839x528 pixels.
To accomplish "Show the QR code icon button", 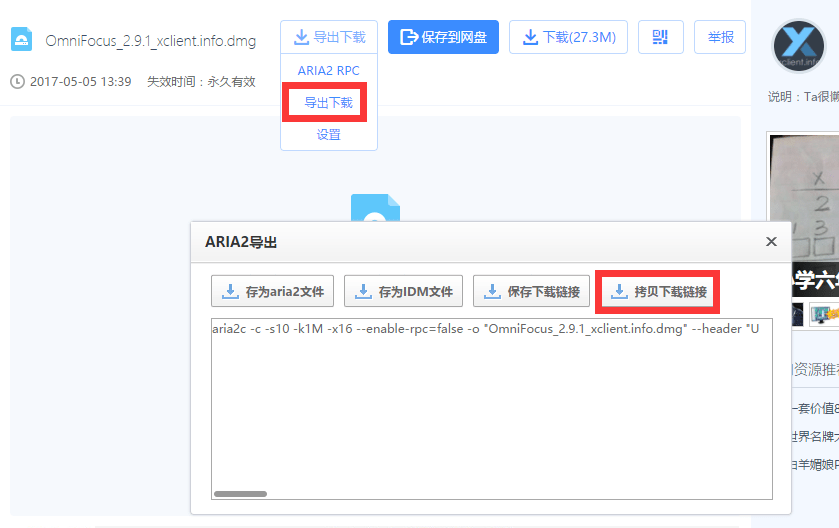I will tap(661, 37).
